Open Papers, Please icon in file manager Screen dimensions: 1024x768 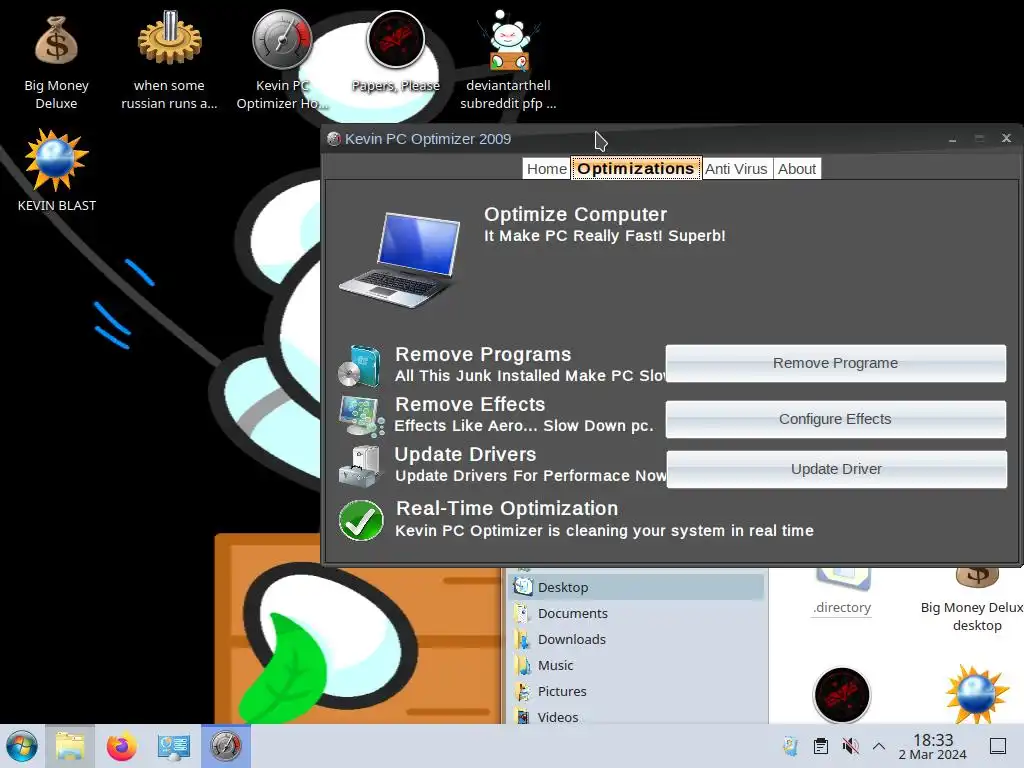842,695
